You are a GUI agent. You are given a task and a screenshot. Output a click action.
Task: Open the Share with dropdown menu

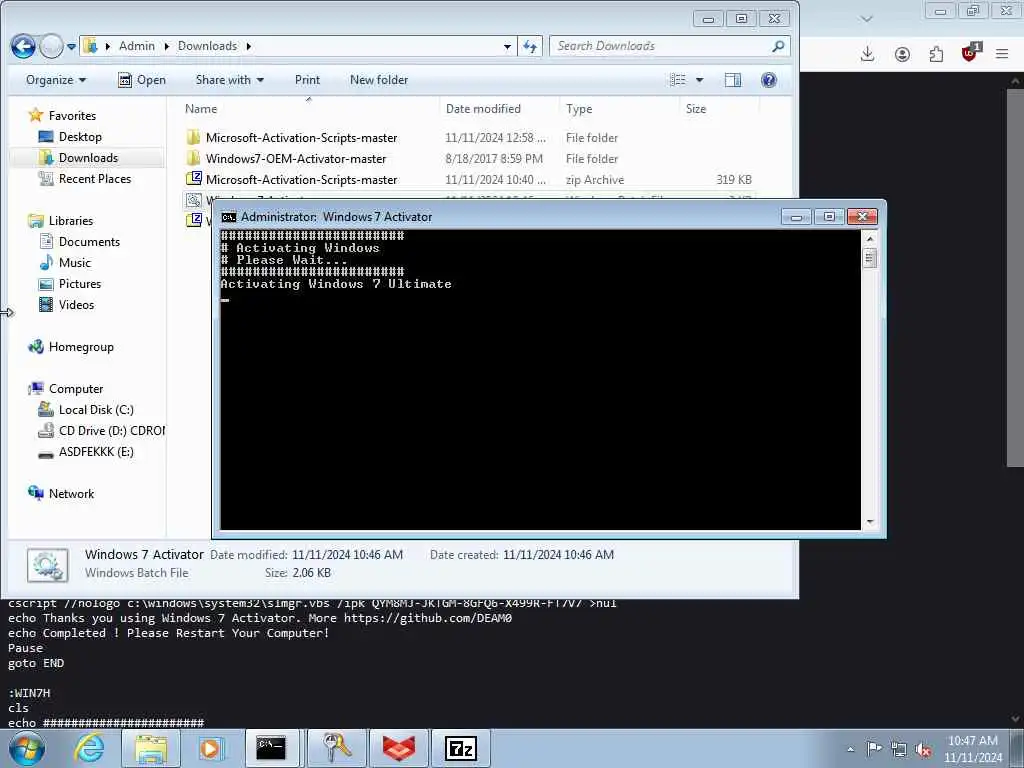229,80
